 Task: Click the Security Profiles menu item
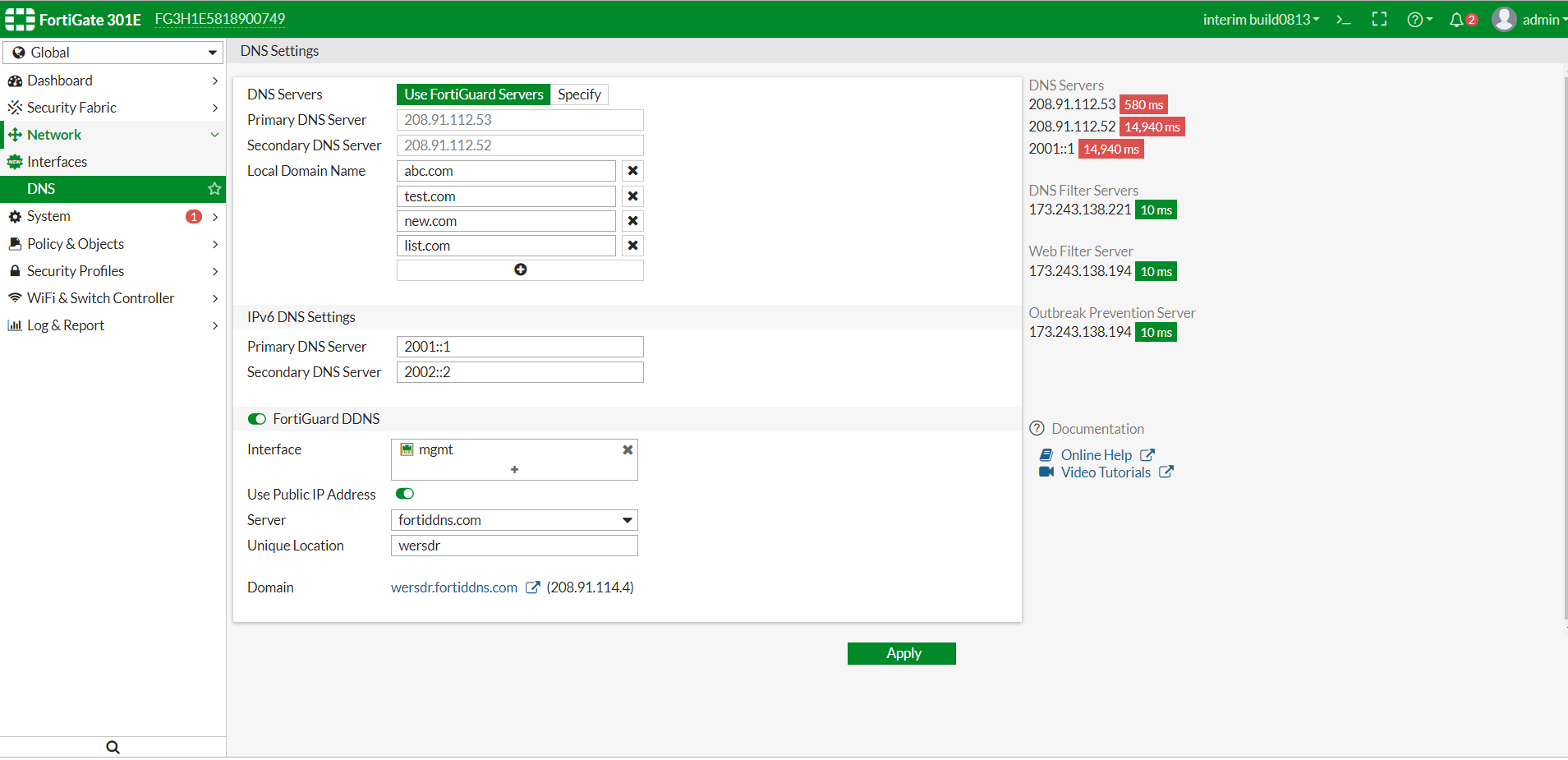coord(113,271)
